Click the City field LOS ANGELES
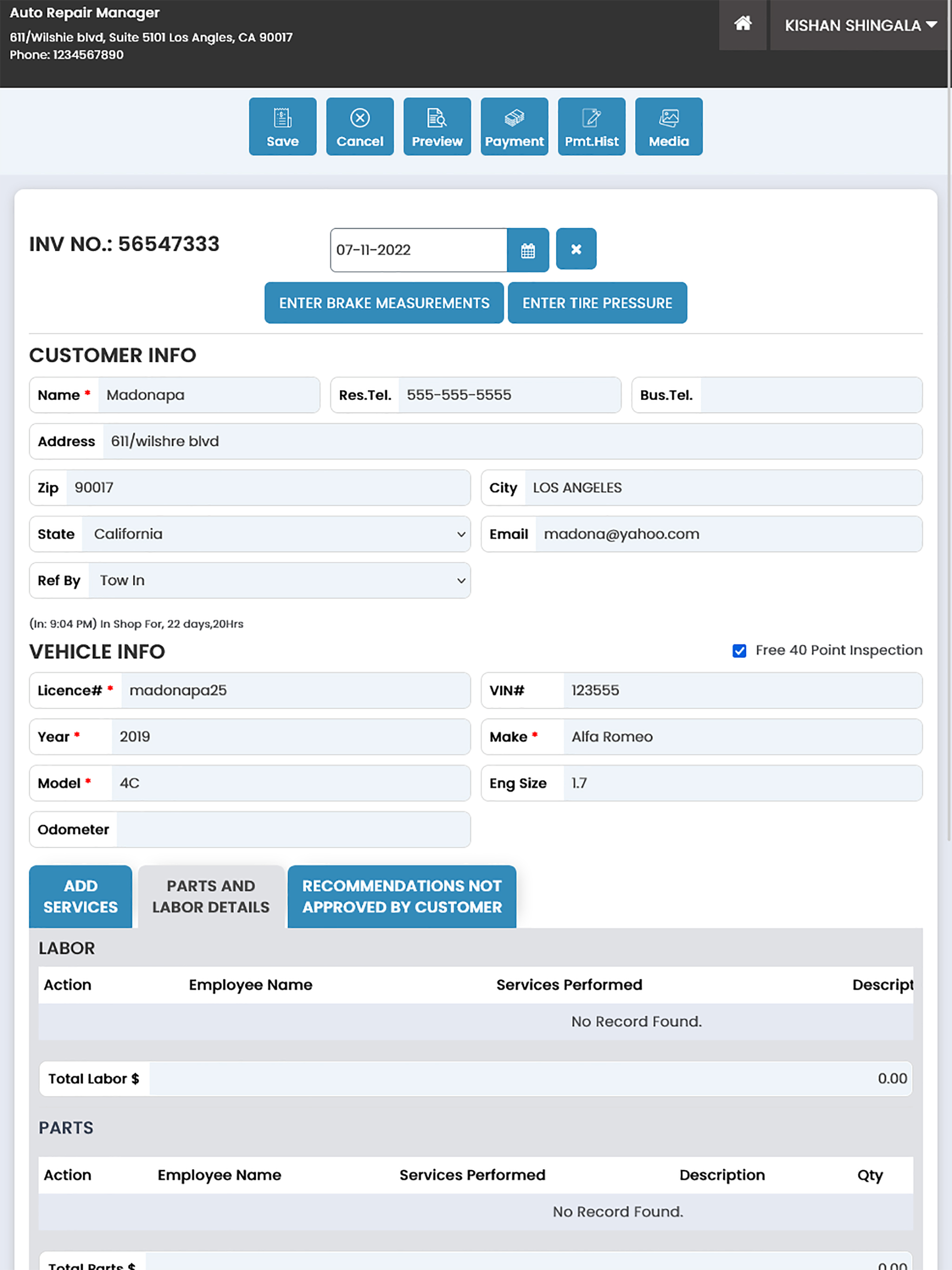 (x=723, y=488)
